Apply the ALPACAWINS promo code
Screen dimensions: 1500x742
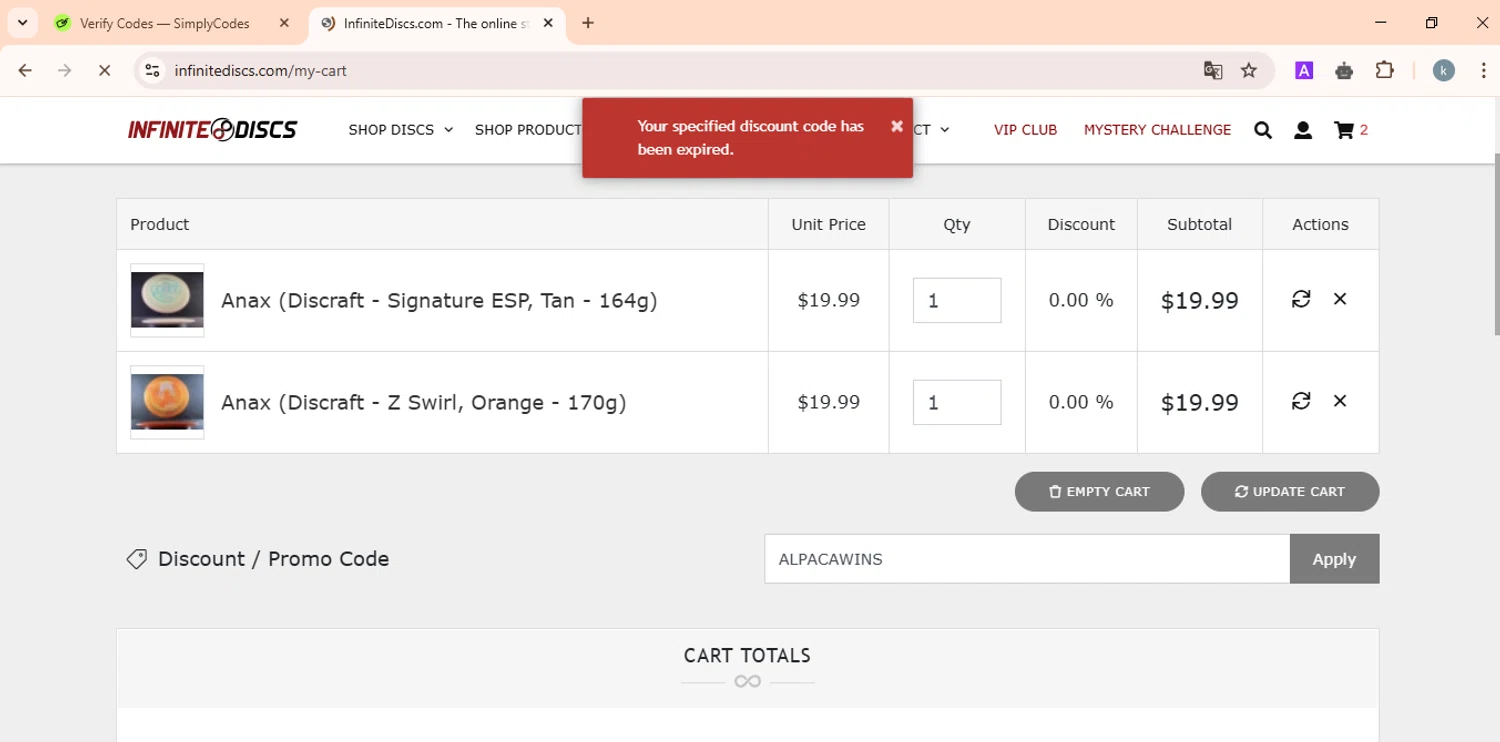pyautogui.click(x=1334, y=559)
